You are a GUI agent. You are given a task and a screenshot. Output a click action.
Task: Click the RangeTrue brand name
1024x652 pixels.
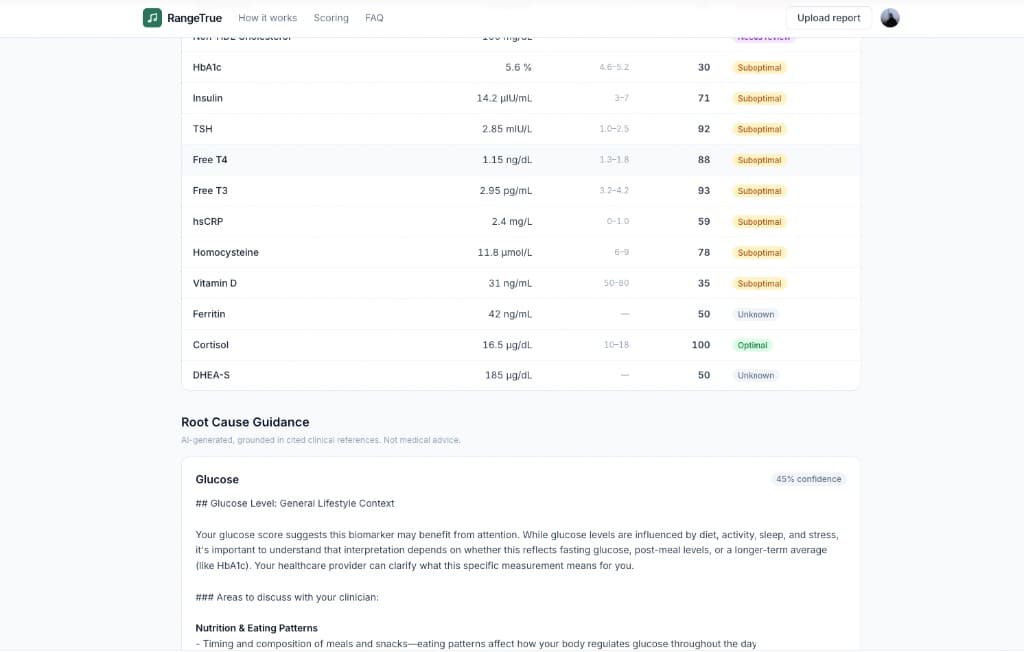[195, 18]
